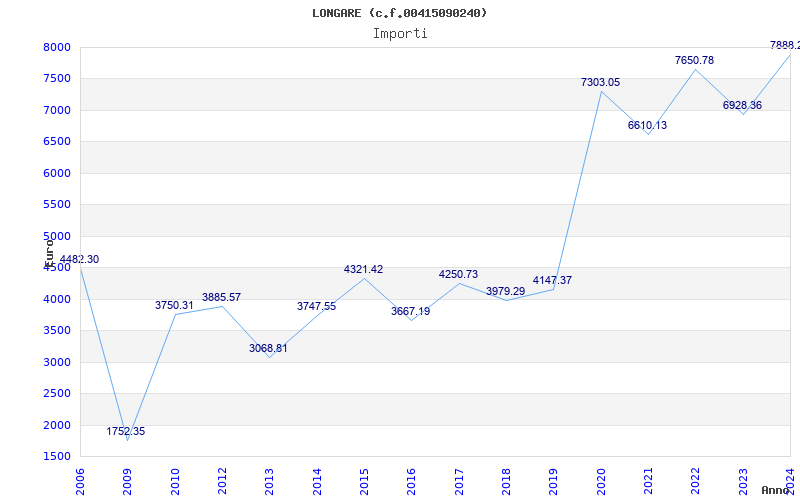Select data label 4482.30

(x=79, y=259)
